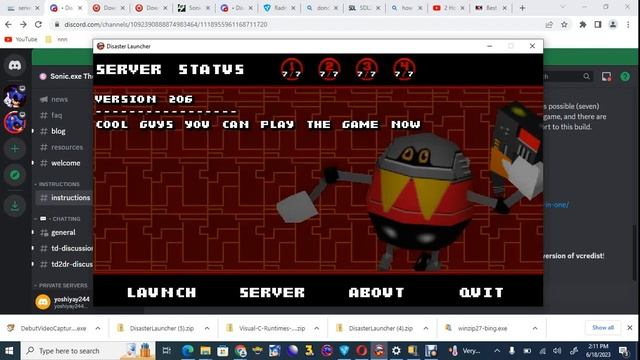This screenshot has width=640, height=360.
Task: Open Settings gear on taskbar
Action: pyautogui.click(x=396, y=351)
